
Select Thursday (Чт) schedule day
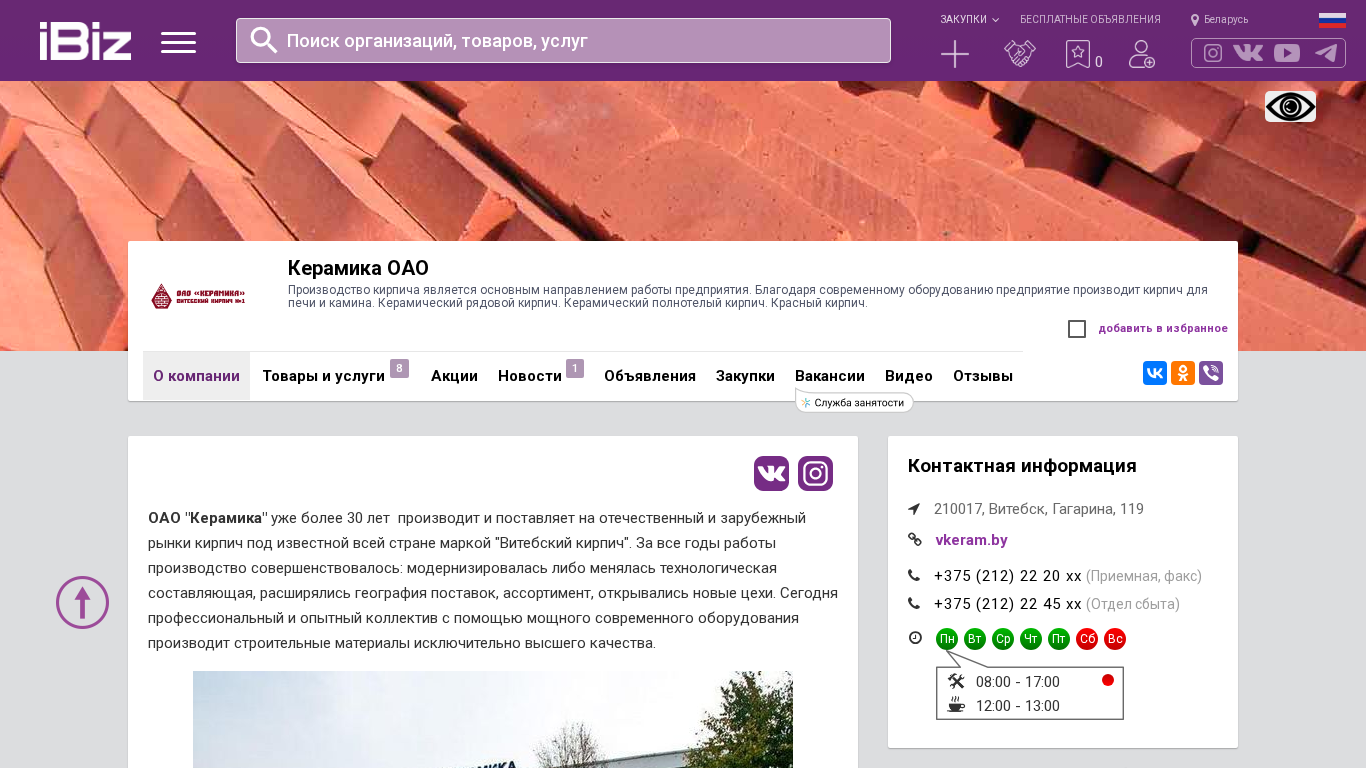coord(1031,639)
